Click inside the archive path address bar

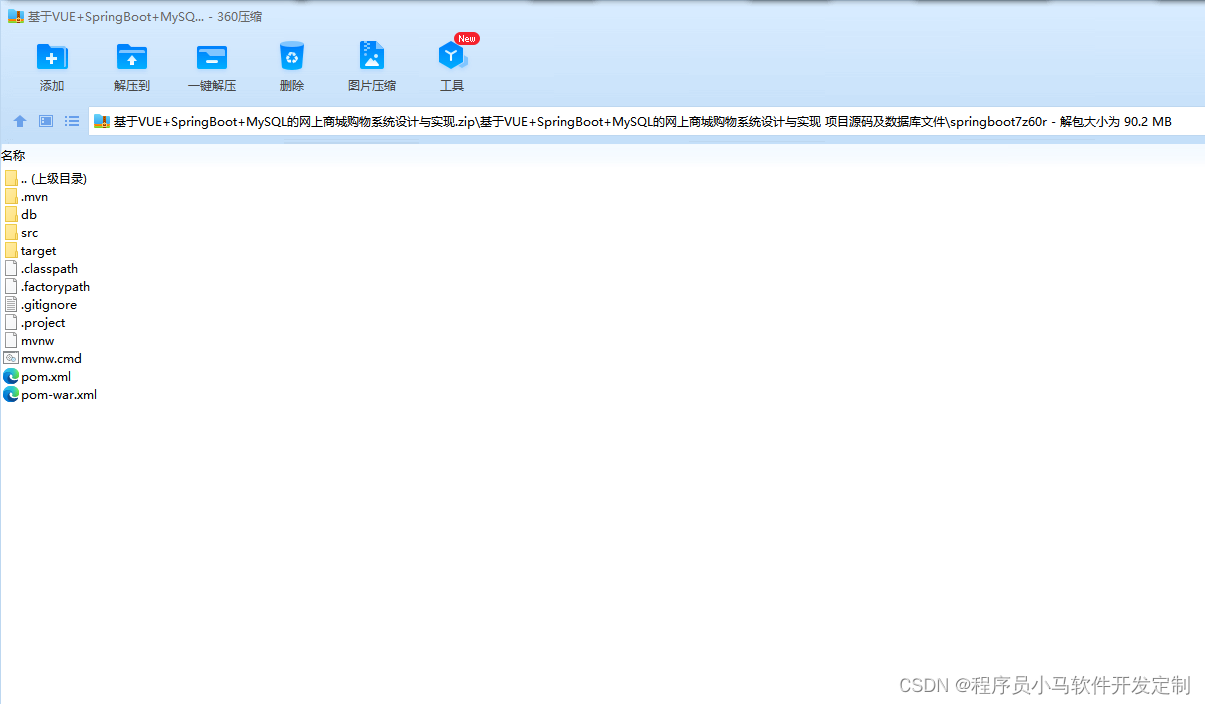600,121
